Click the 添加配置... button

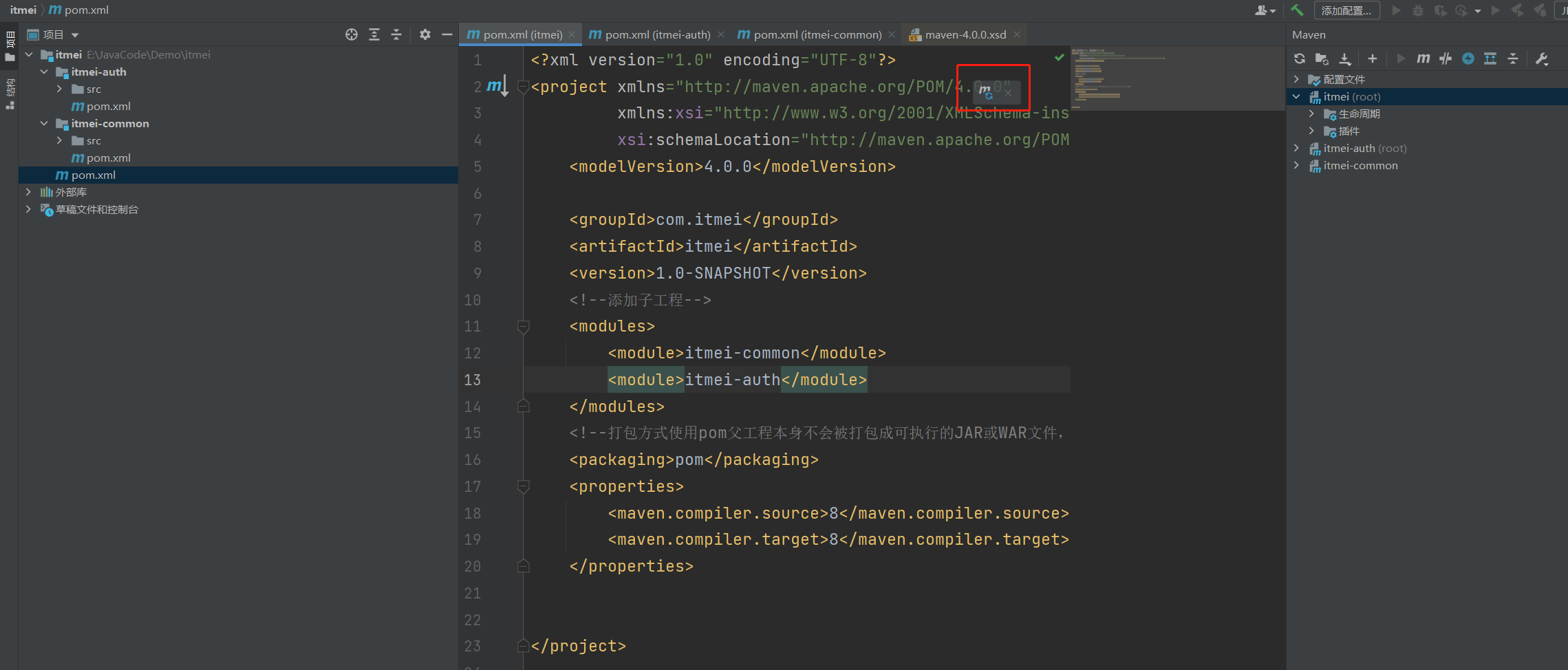pos(1346,10)
